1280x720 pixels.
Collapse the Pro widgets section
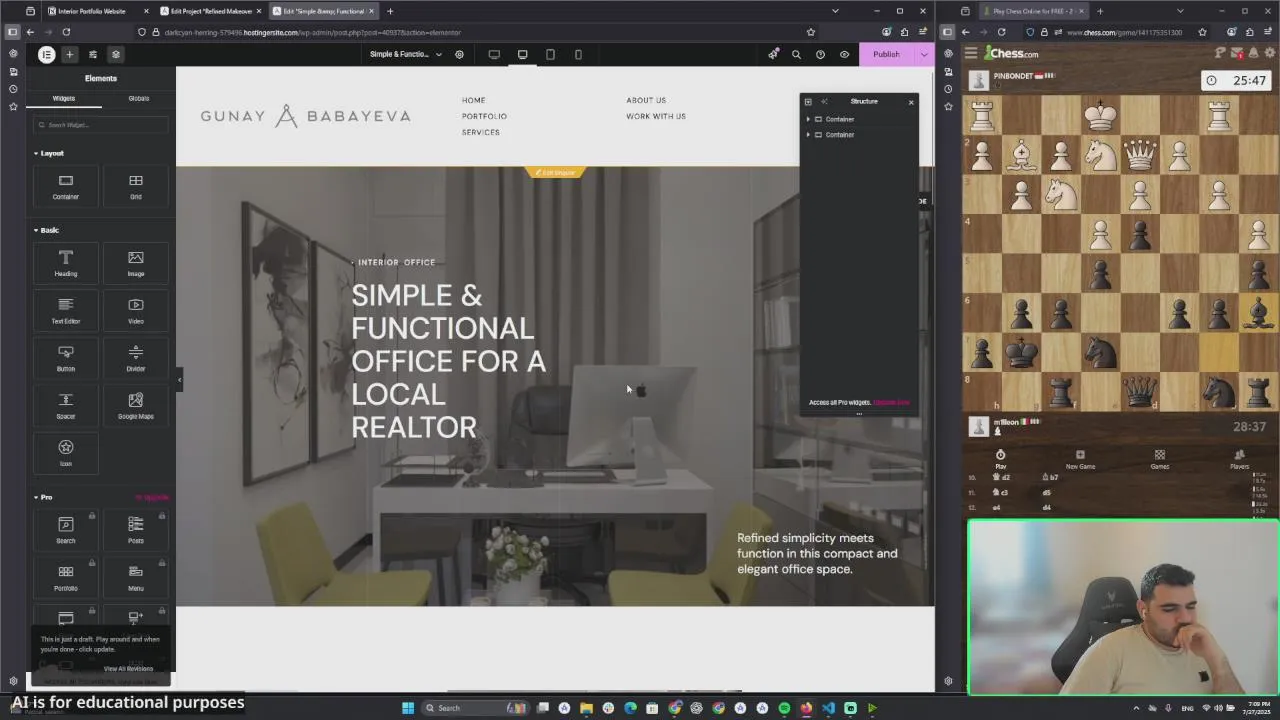pyautogui.click(x=43, y=497)
